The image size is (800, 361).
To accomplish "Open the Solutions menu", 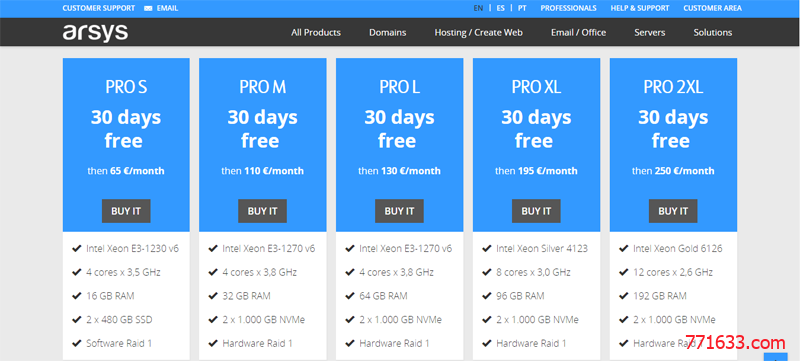I will click(x=713, y=33).
